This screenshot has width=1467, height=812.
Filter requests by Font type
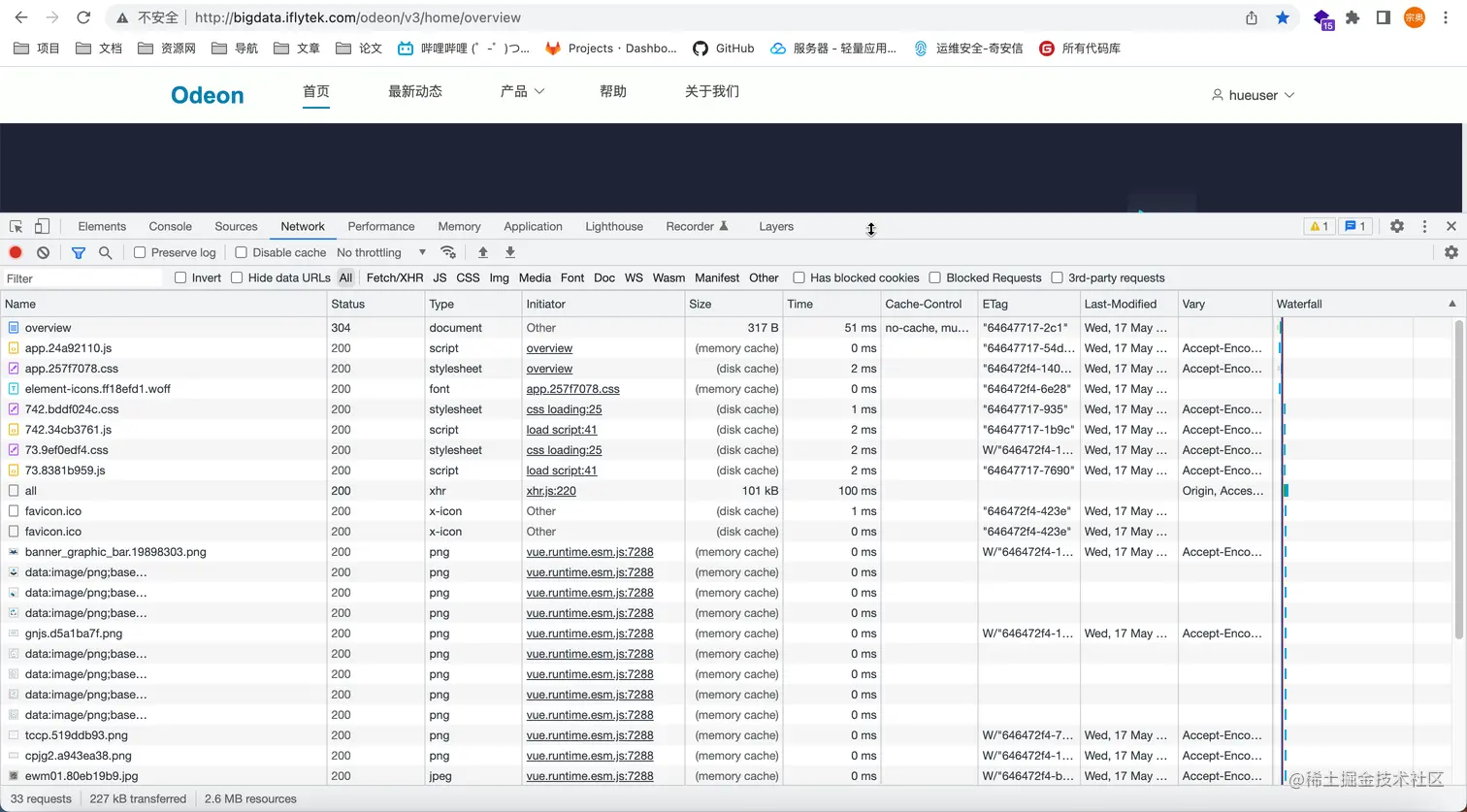[572, 277]
